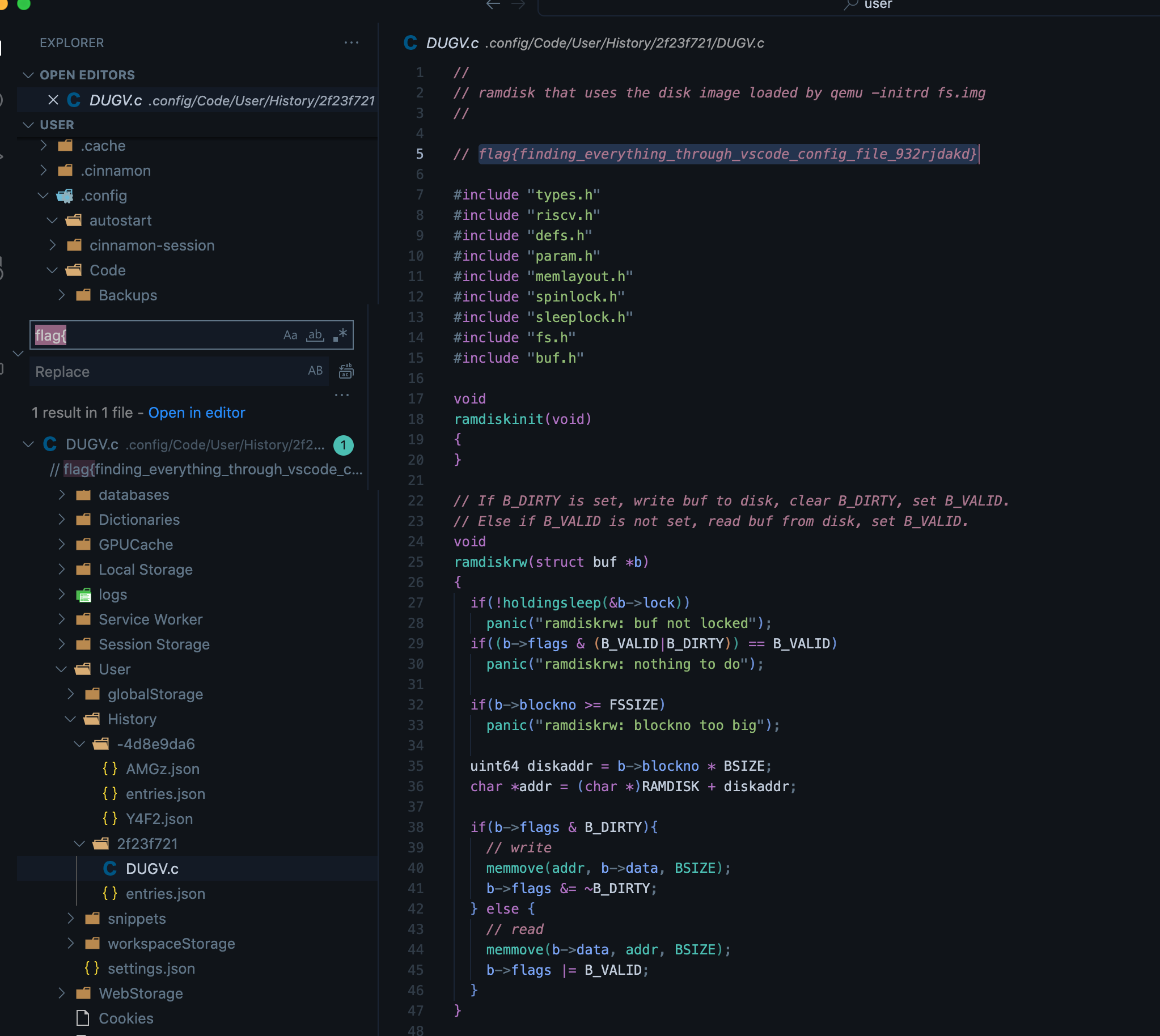Expand the WebStorage folder
The height and width of the screenshot is (1036, 1160).
click(x=61, y=993)
